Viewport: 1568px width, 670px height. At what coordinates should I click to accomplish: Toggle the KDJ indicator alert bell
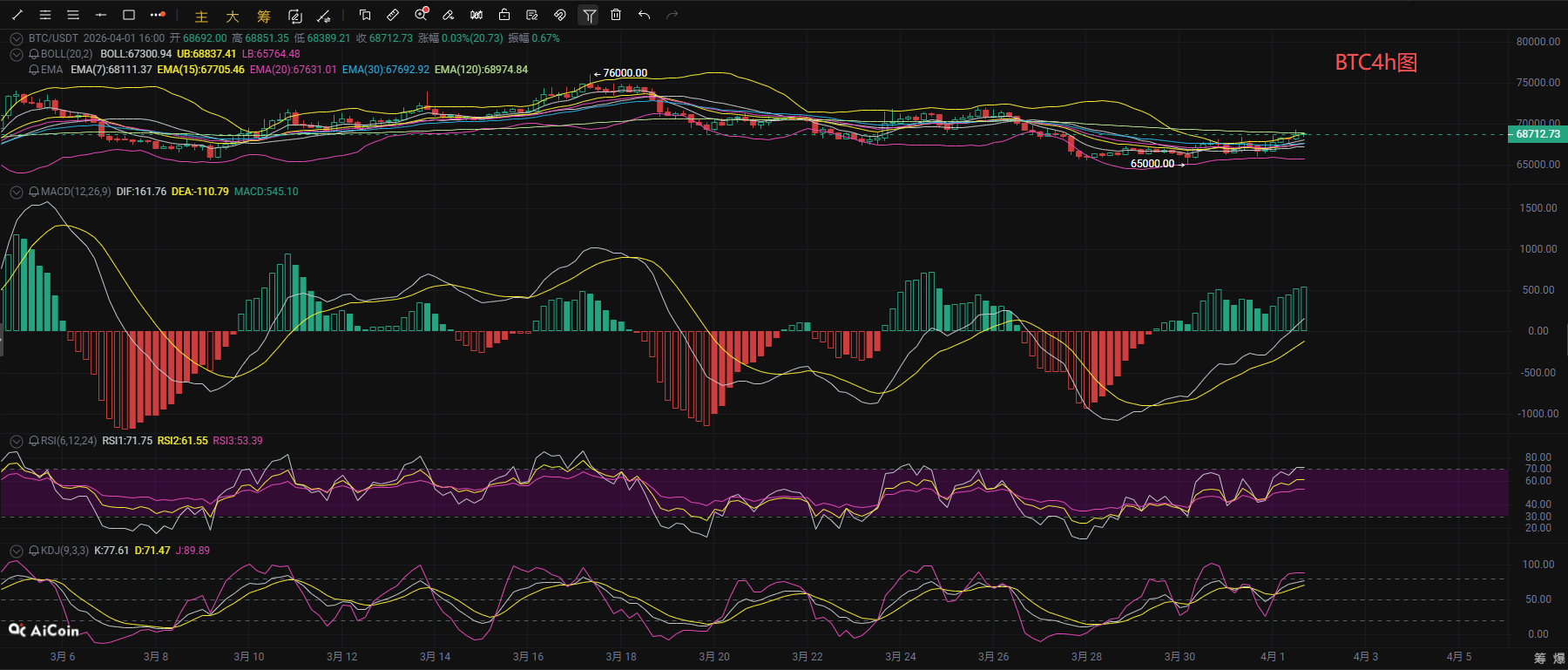[x=34, y=551]
